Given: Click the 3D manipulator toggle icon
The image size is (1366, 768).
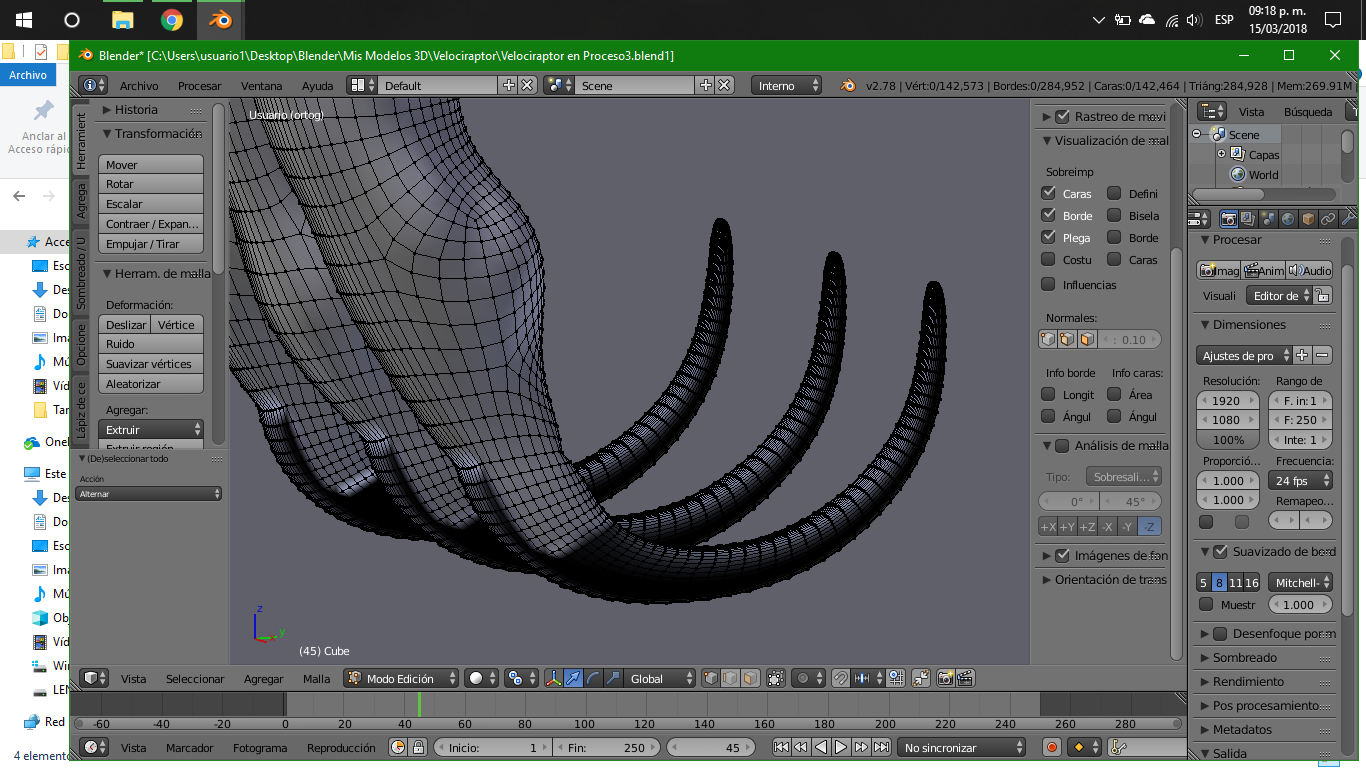Looking at the screenshot, I should coord(554,678).
